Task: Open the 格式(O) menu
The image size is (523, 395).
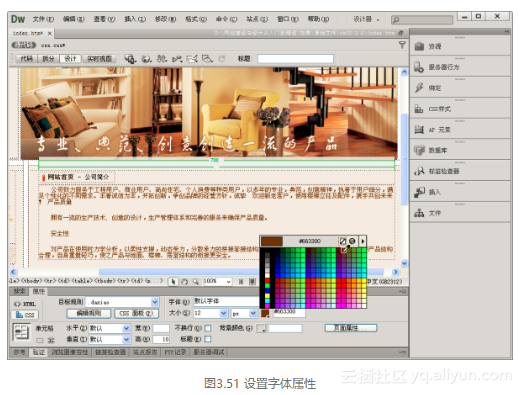Action: (x=196, y=19)
